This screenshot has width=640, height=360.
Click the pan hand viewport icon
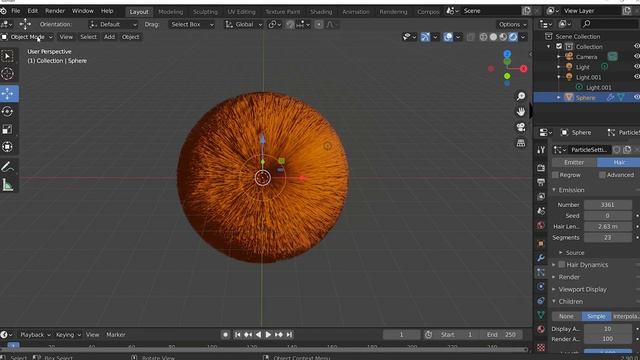click(521, 111)
